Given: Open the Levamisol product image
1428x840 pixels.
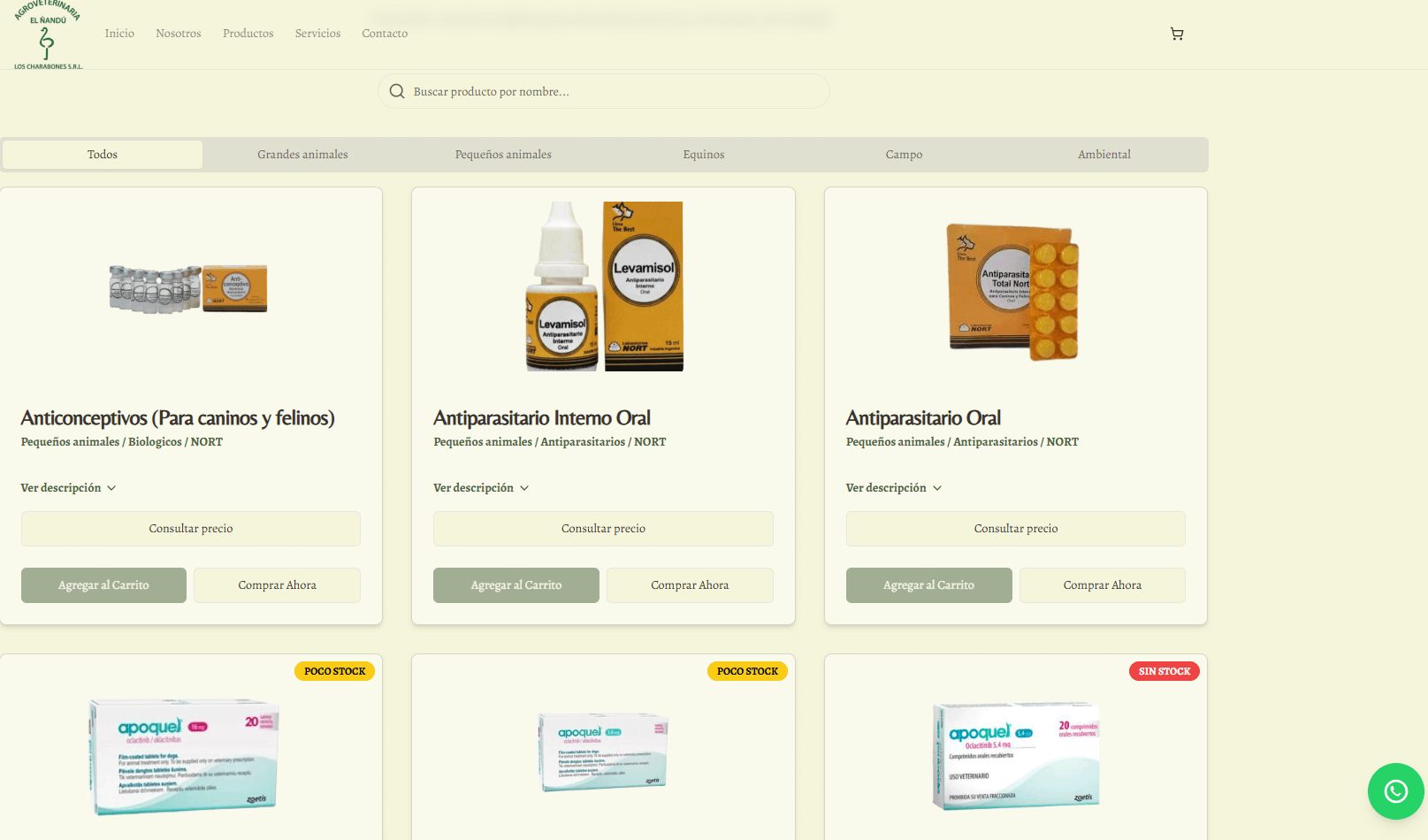Looking at the screenshot, I should [x=604, y=286].
